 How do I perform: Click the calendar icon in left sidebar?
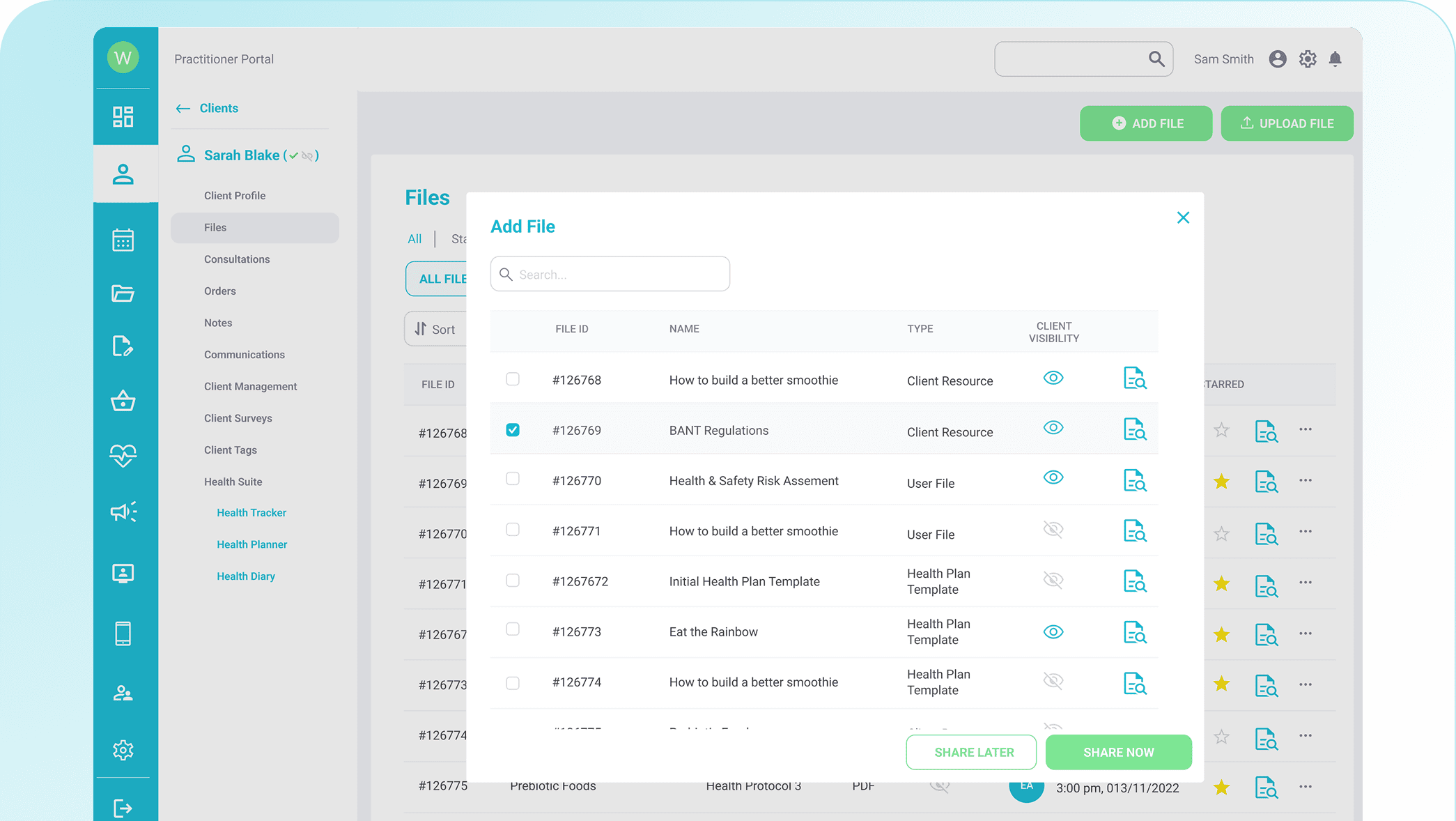click(x=123, y=240)
